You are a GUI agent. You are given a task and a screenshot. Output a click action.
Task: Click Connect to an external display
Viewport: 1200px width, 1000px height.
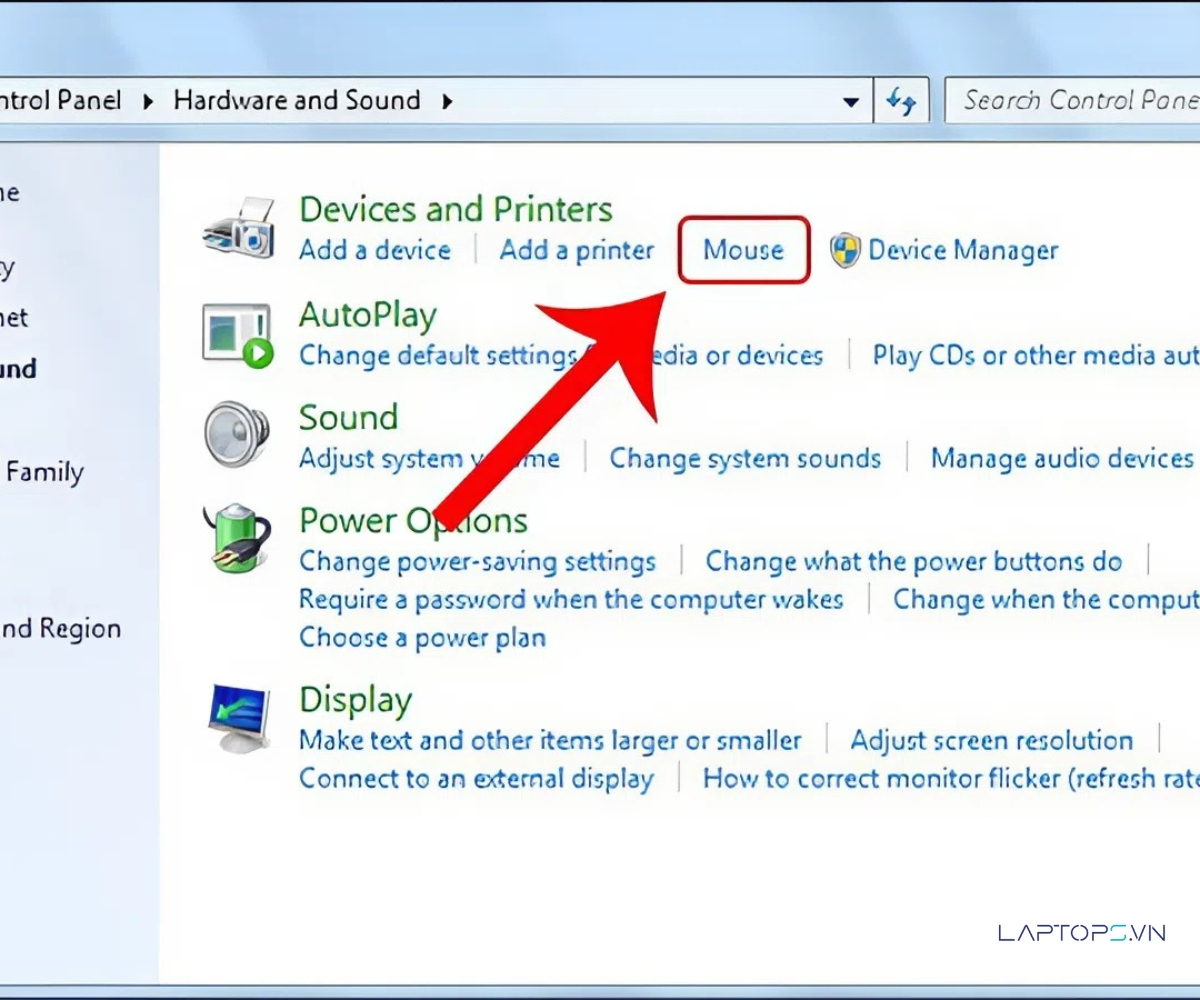point(476,779)
